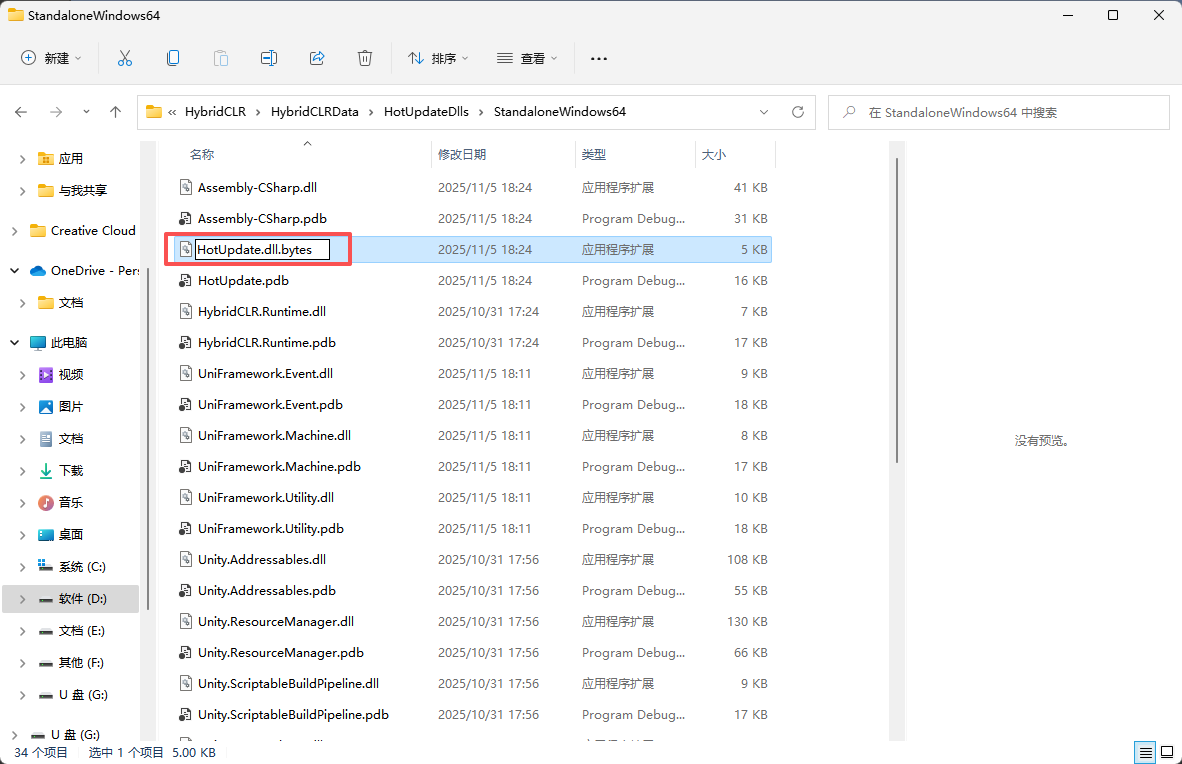Click the 此电脑 computer icon
Image resolution: width=1182 pixels, height=764 pixels.
[x=38, y=342]
